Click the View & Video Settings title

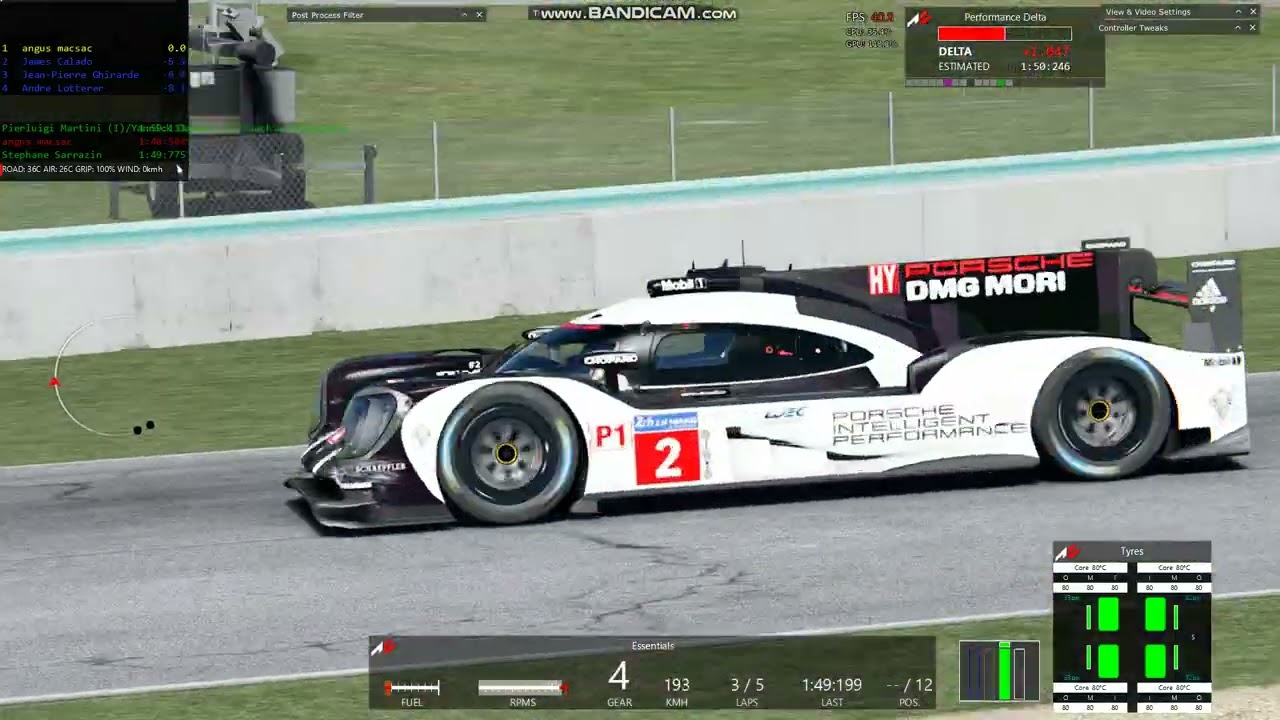(1148, 12)
